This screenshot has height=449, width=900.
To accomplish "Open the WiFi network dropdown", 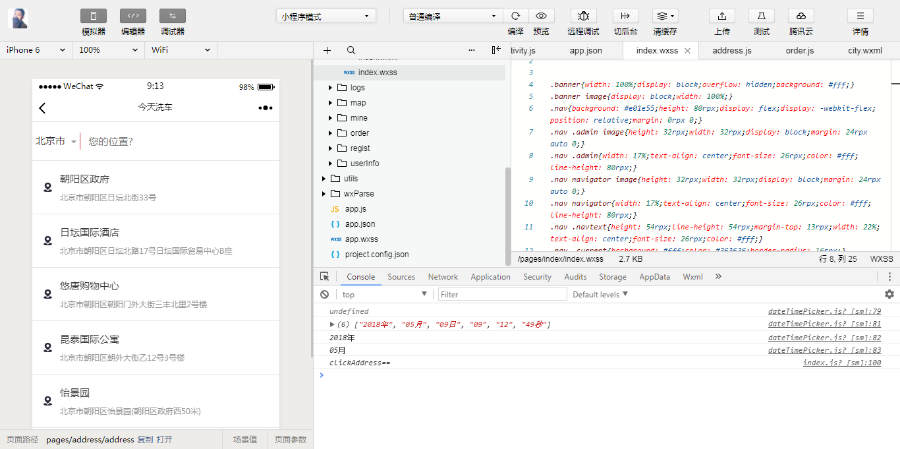I will 180,49.
